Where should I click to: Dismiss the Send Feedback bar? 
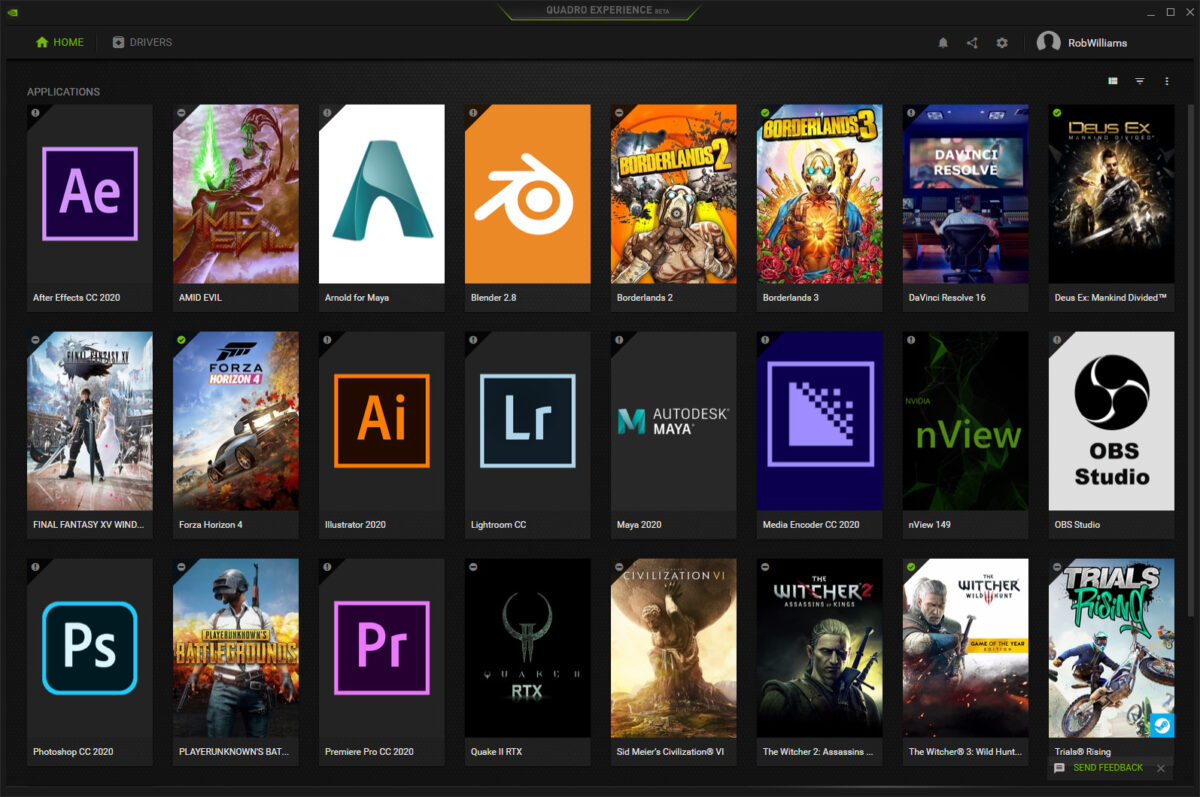coord(1160,768)
